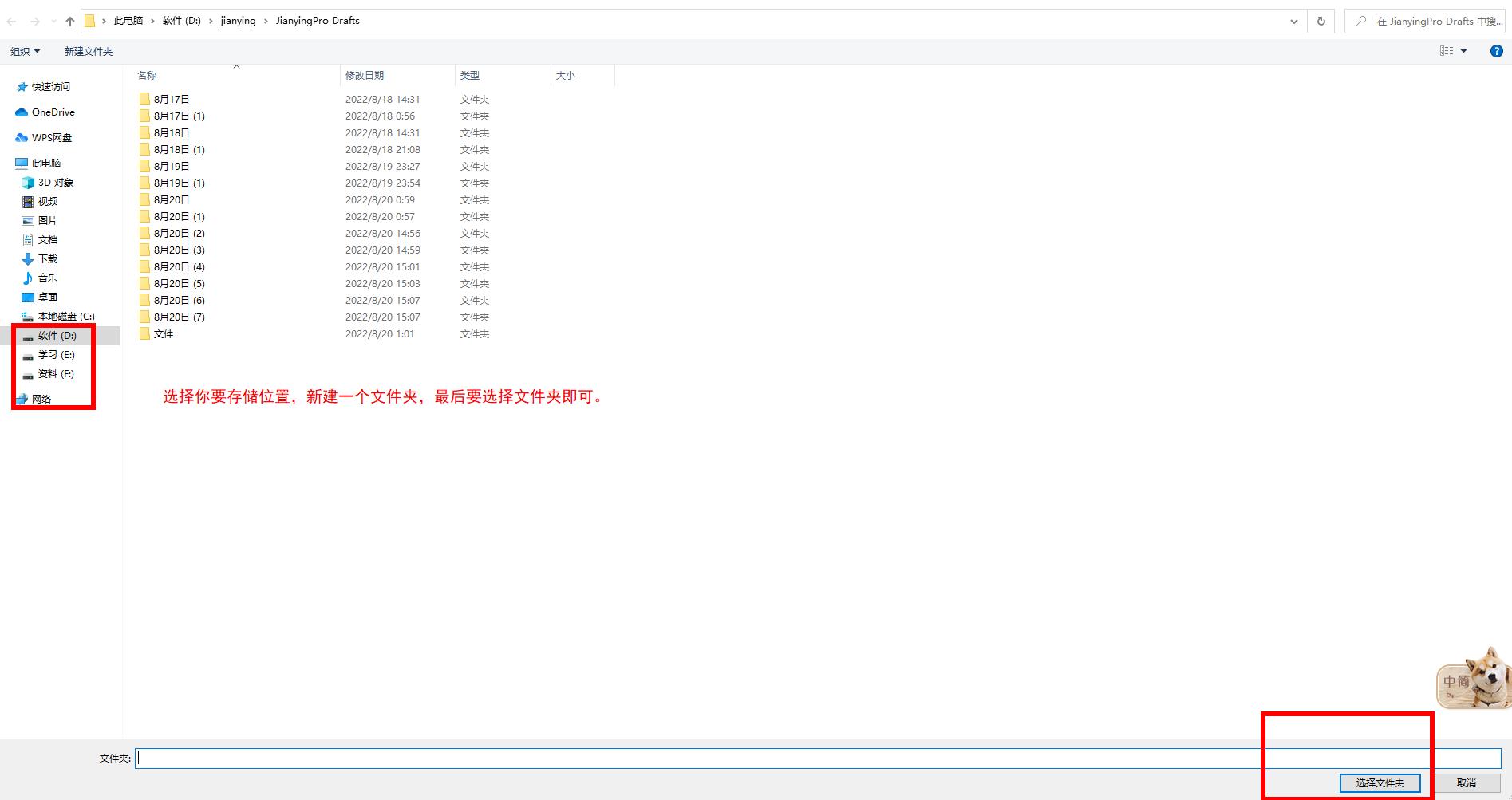Expand the address bar history dropdown

1293,22
